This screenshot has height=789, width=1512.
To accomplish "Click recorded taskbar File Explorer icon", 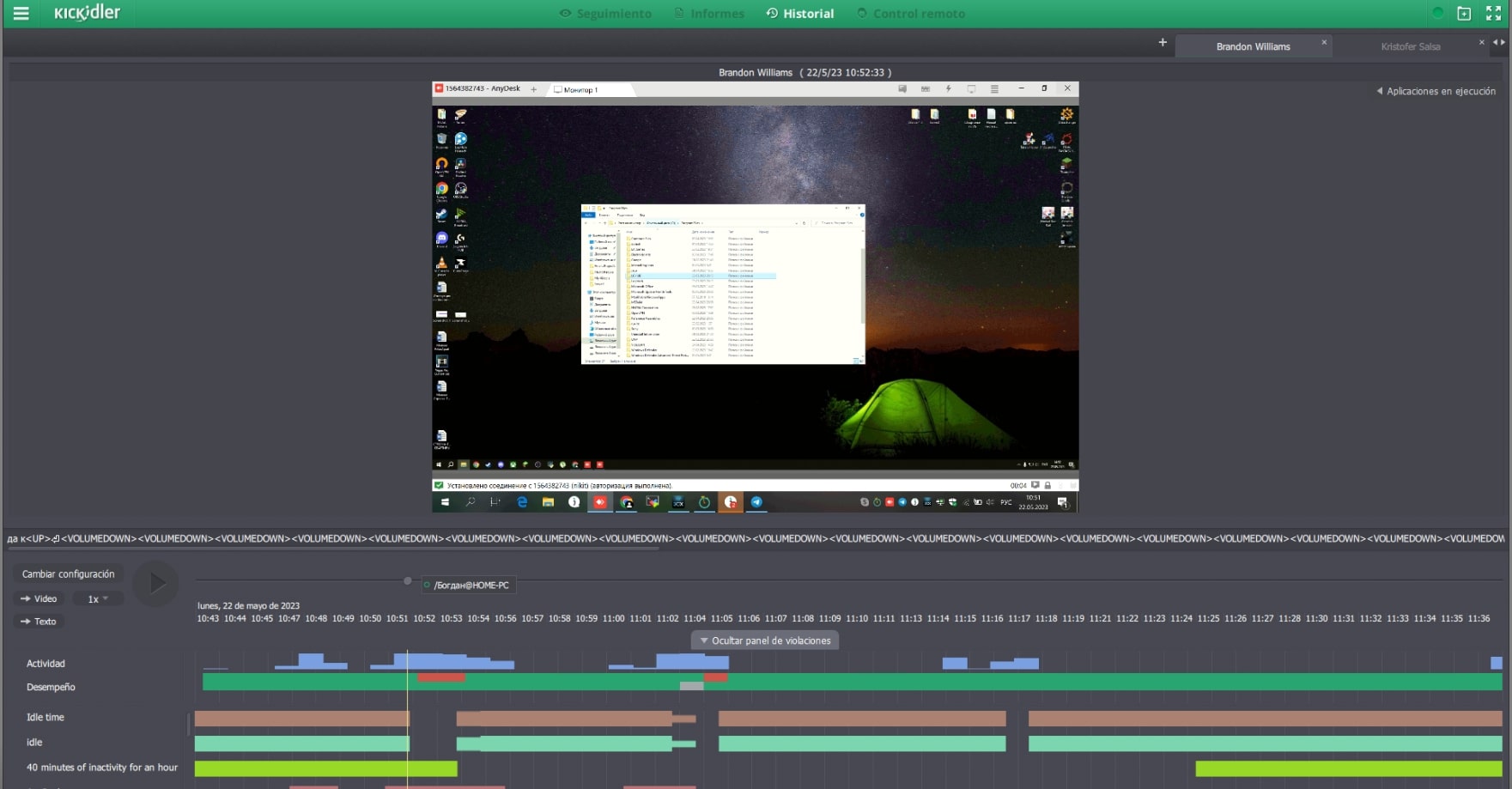I will tap(548, 502).
